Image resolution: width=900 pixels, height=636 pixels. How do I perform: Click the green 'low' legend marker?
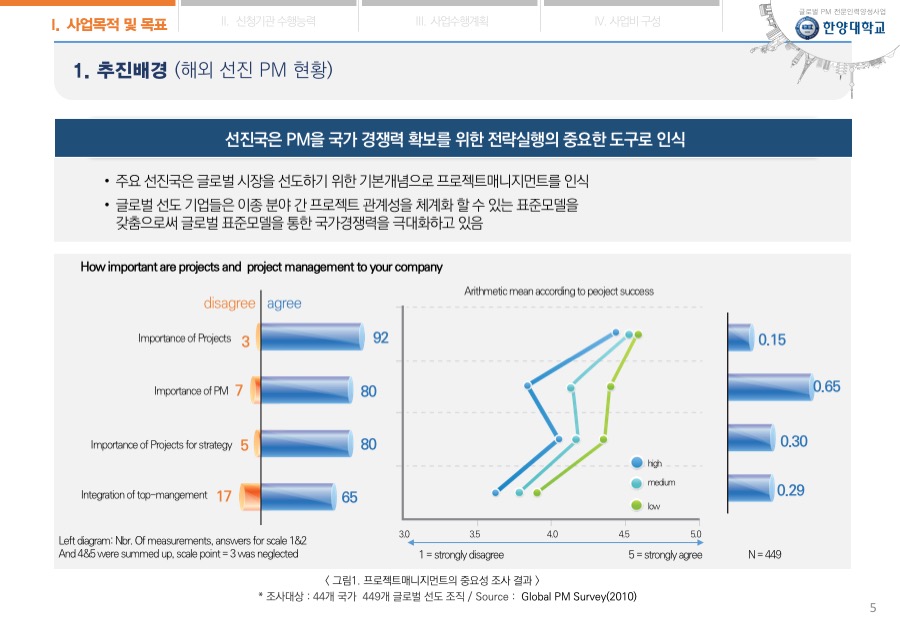(x=637, y=505)
